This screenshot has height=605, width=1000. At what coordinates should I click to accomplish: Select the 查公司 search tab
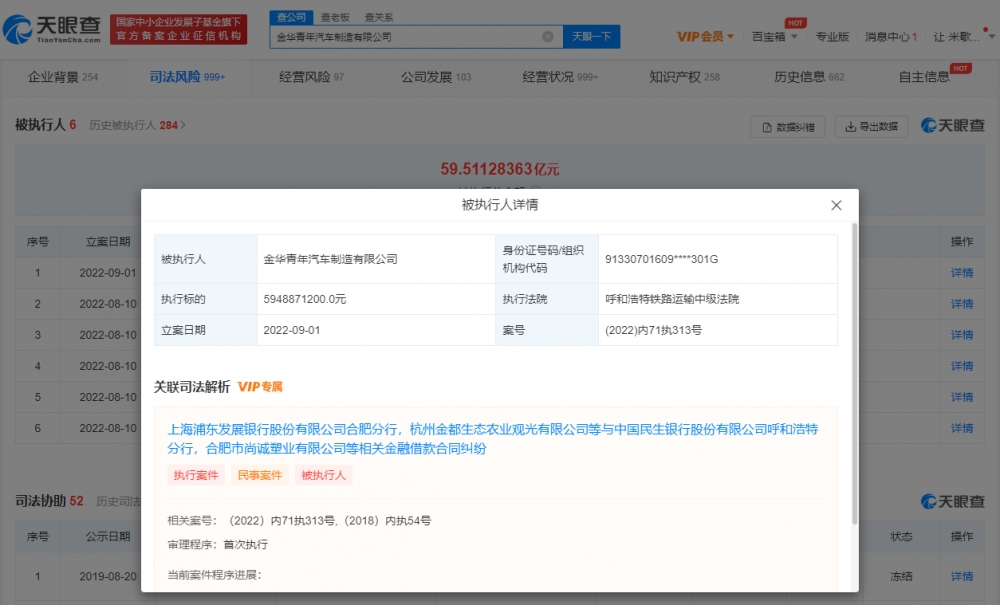pyautogui.click(x=291, y=17)
